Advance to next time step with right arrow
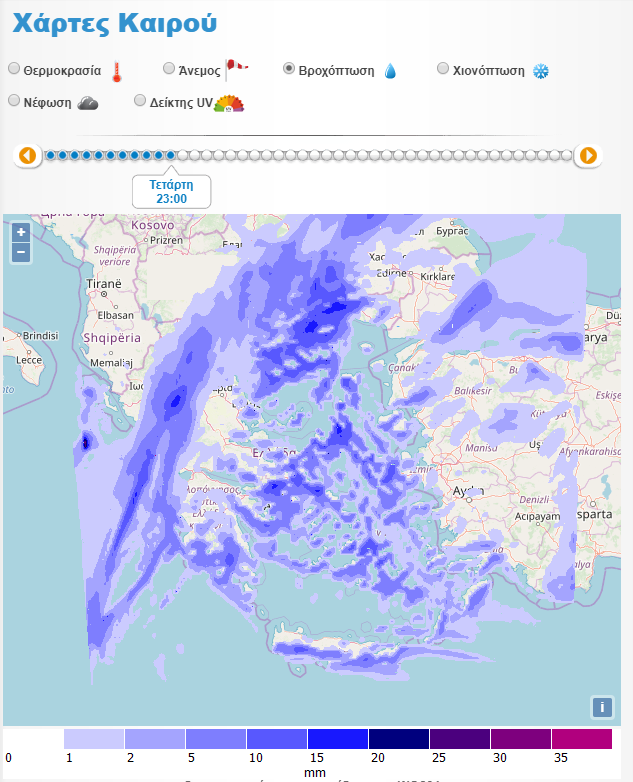This screenshot has width=633, height=782. (588, 156)
